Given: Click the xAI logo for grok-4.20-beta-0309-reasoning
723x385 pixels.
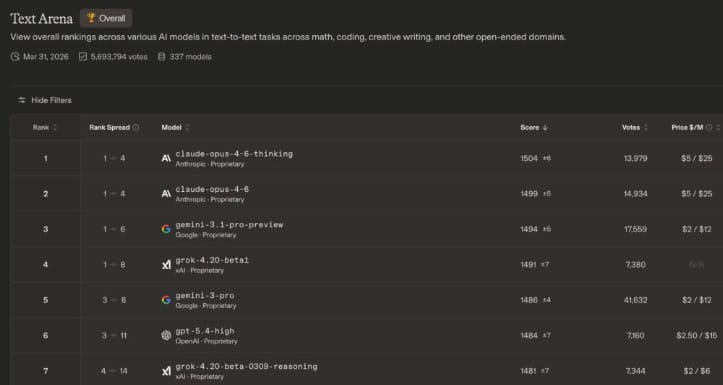Looking at the screenshot, I should pos(166,371).
